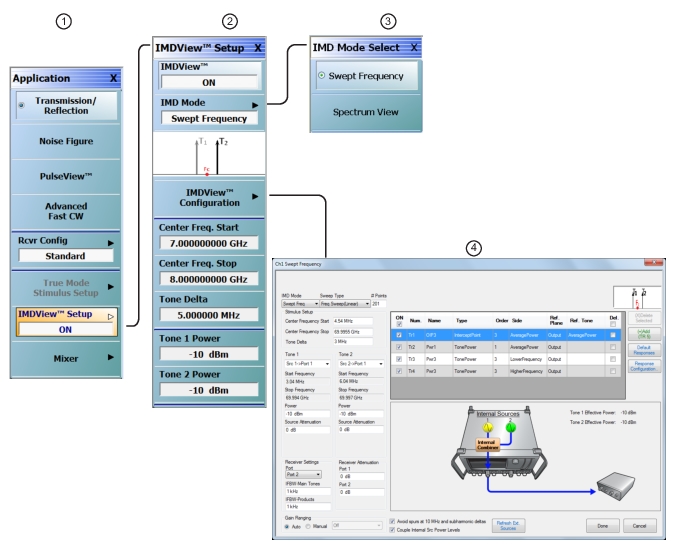This screenshot has height=552, width=673.
Task: Toggle the Del. header checkbox
Action: [x=613, y=324]
